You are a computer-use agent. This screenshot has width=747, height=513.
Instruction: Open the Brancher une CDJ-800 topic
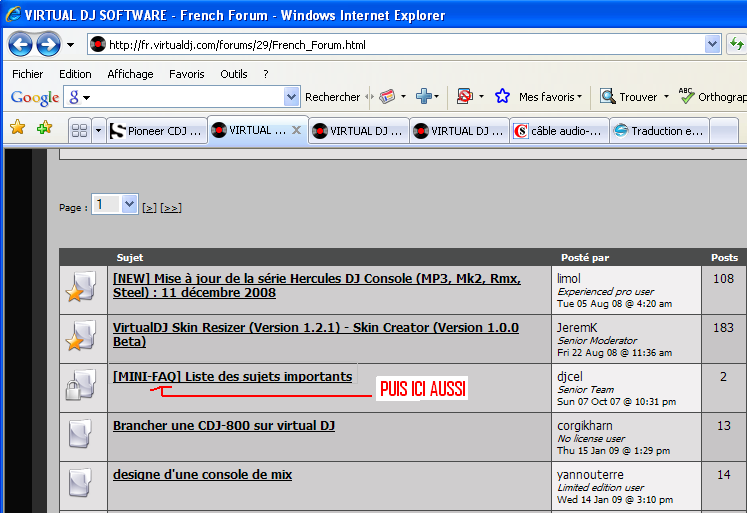tap(224, 425)
